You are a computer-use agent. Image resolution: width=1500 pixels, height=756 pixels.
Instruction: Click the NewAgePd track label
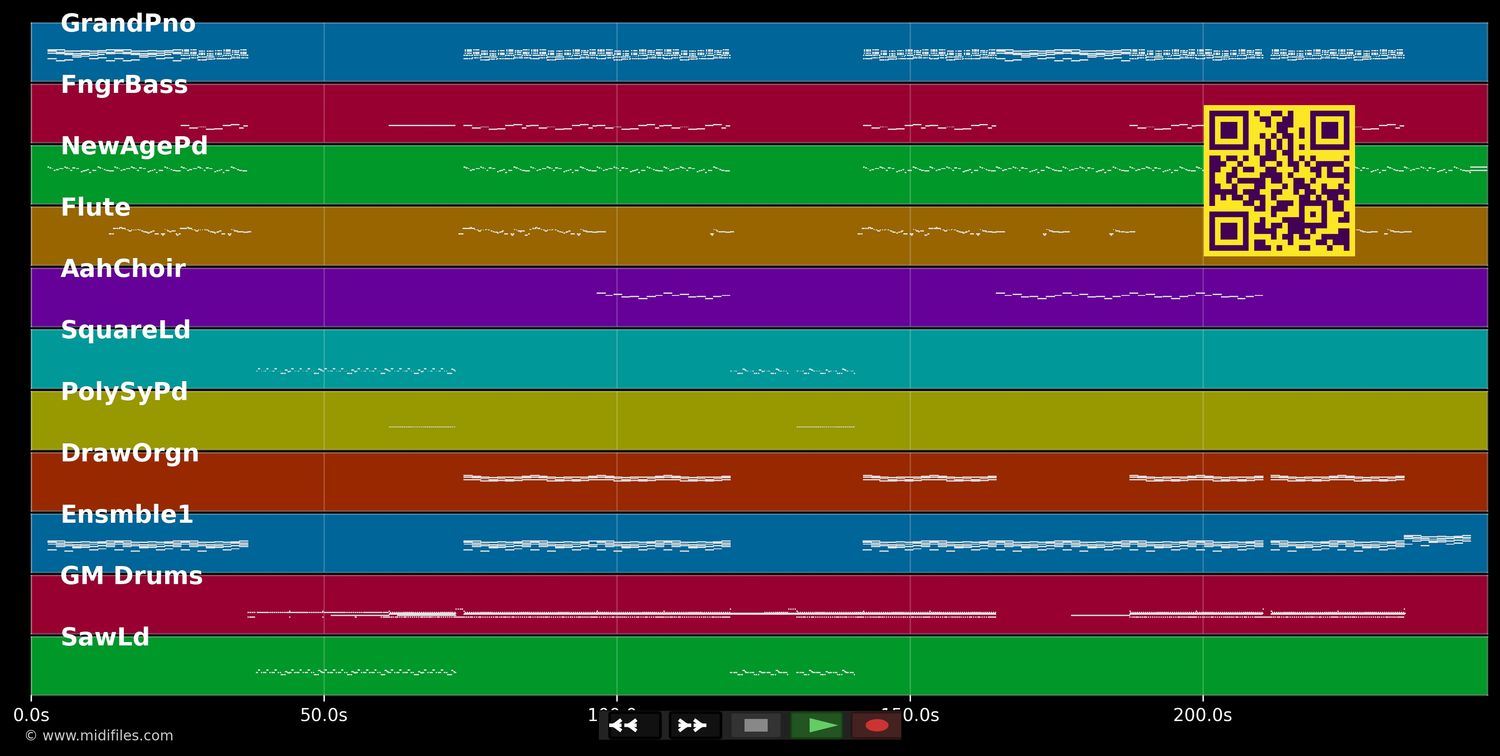click(x=134, y=147)
